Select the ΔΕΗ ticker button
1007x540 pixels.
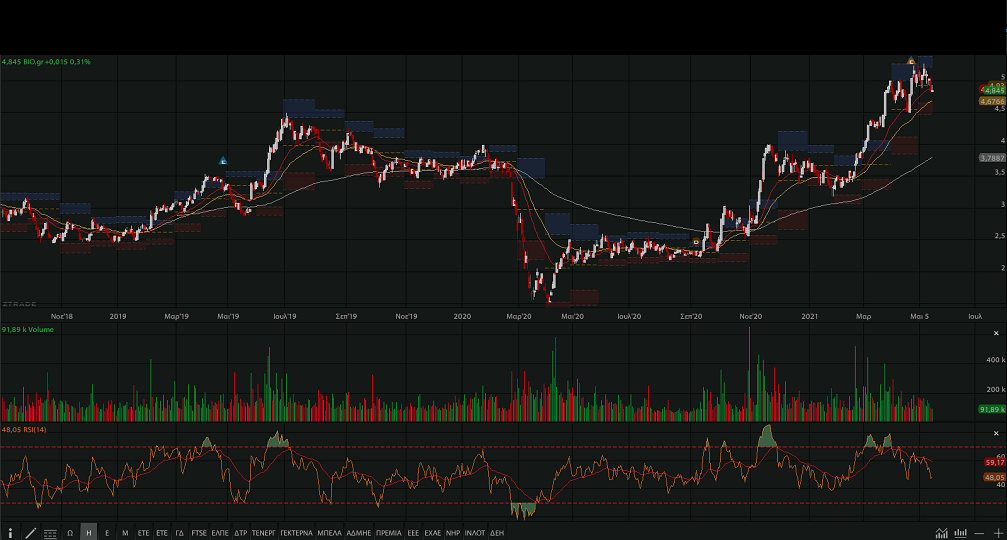click(497, 533)
